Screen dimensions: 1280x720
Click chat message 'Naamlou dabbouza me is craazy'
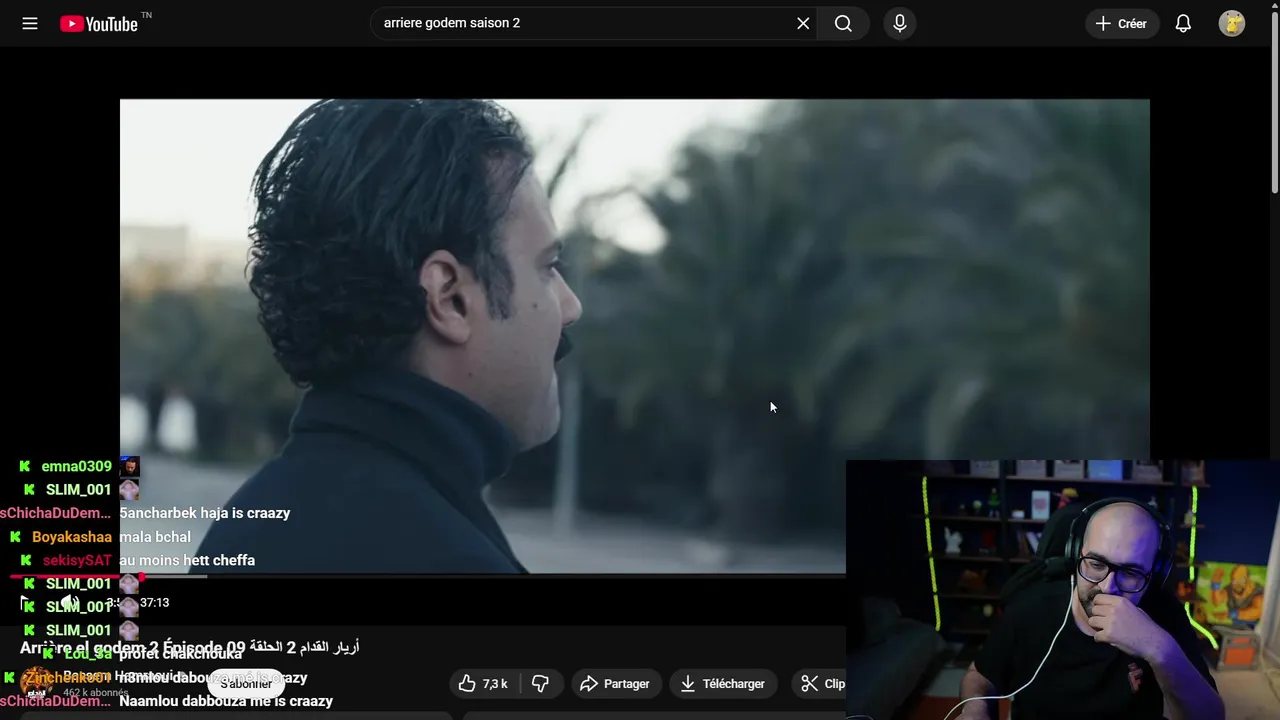[226, 701]
